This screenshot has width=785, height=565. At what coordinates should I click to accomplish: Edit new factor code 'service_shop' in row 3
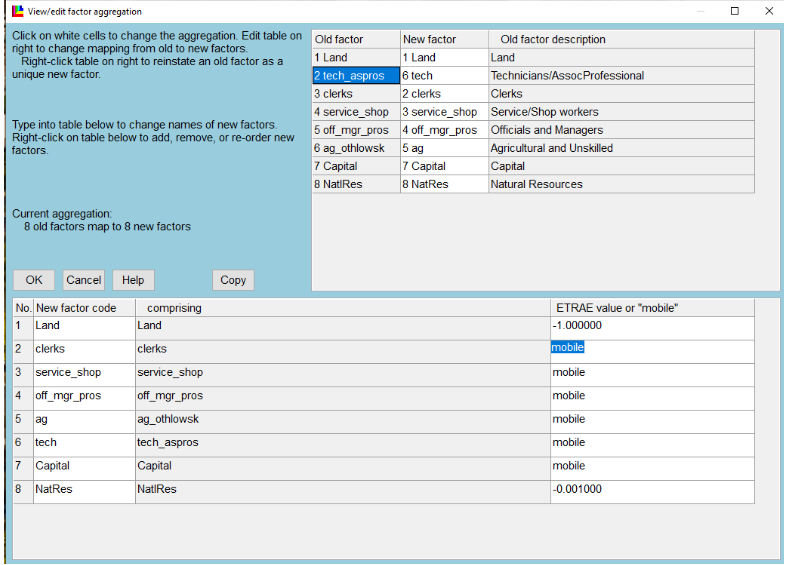click(x=84, y=375)
